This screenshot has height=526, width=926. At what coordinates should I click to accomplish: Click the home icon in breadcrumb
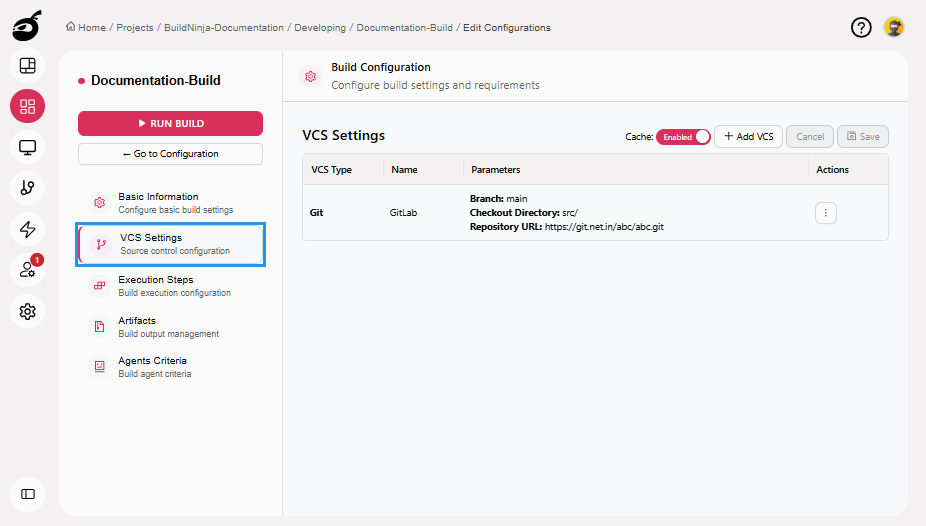70,27
